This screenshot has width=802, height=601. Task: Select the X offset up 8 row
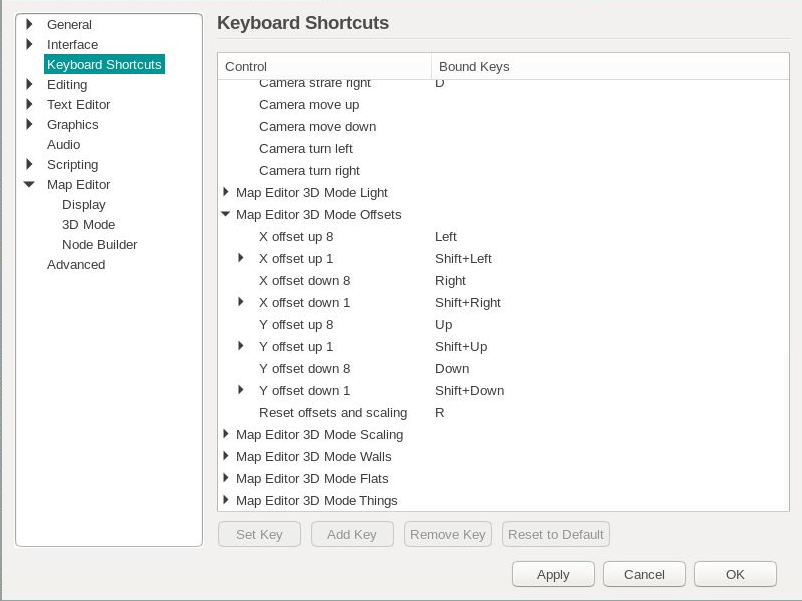click(x=503, y=236)
